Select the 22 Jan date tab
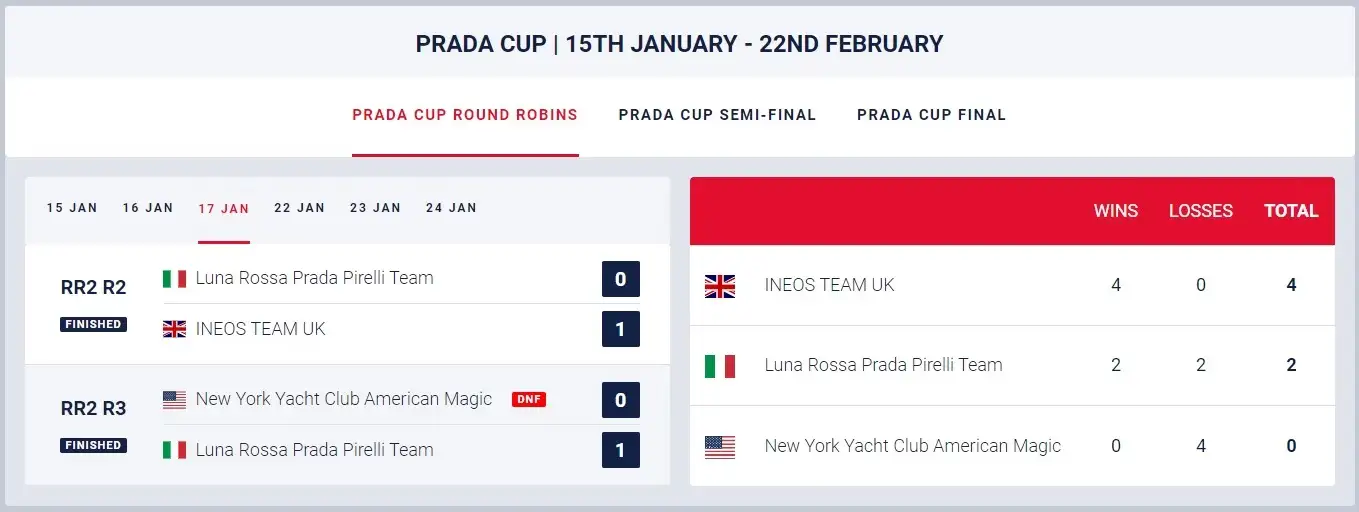 click(x=299, y=208)
